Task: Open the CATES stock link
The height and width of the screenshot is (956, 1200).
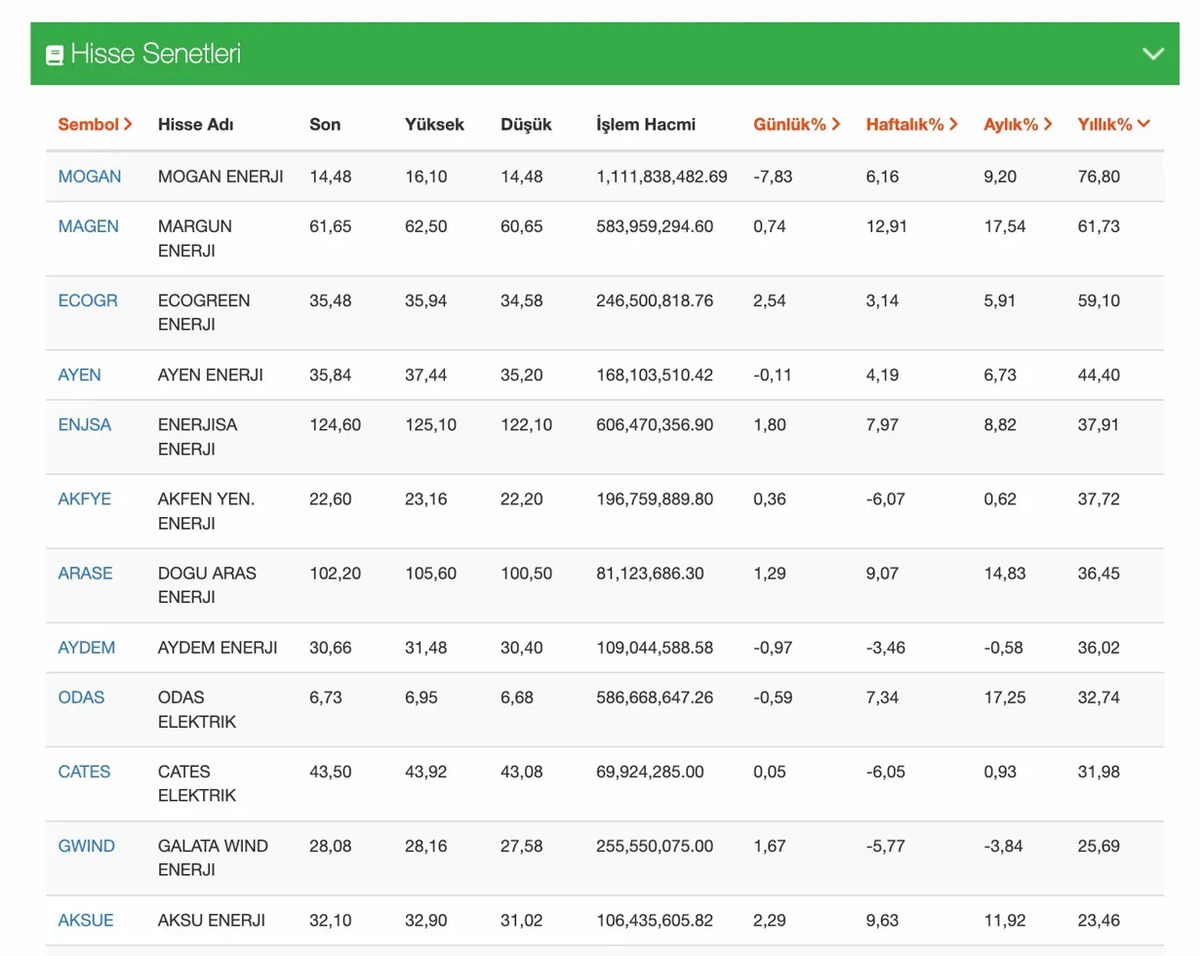Action: tap(84, 771)
